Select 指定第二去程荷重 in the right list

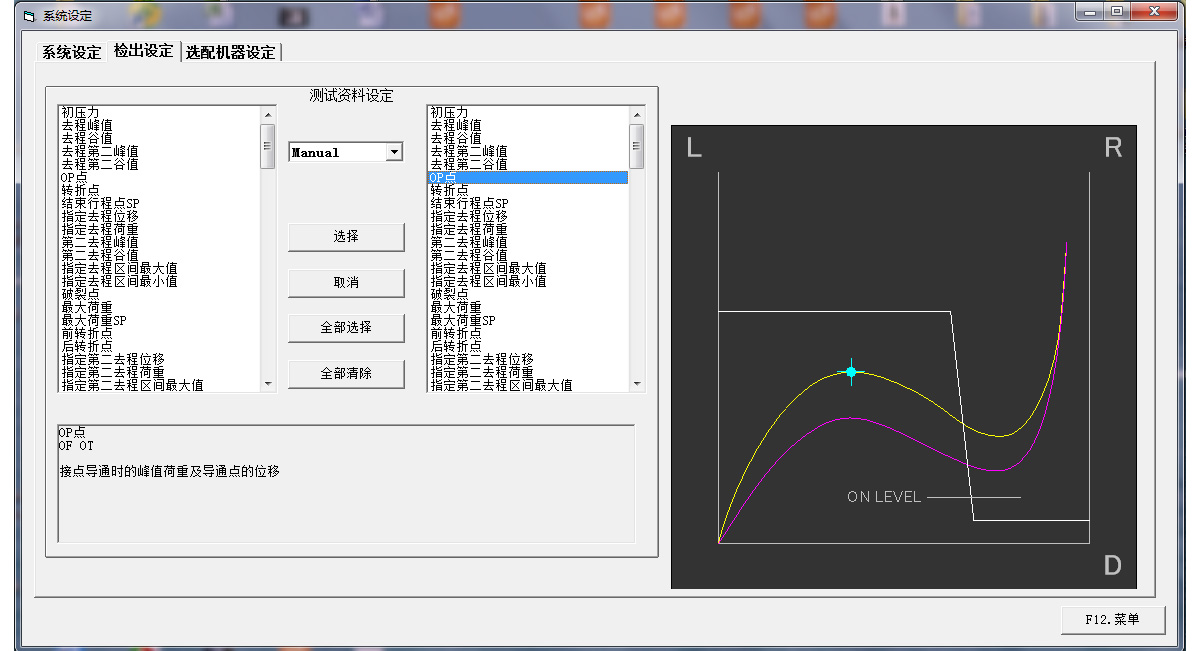(x=528, y=372)
